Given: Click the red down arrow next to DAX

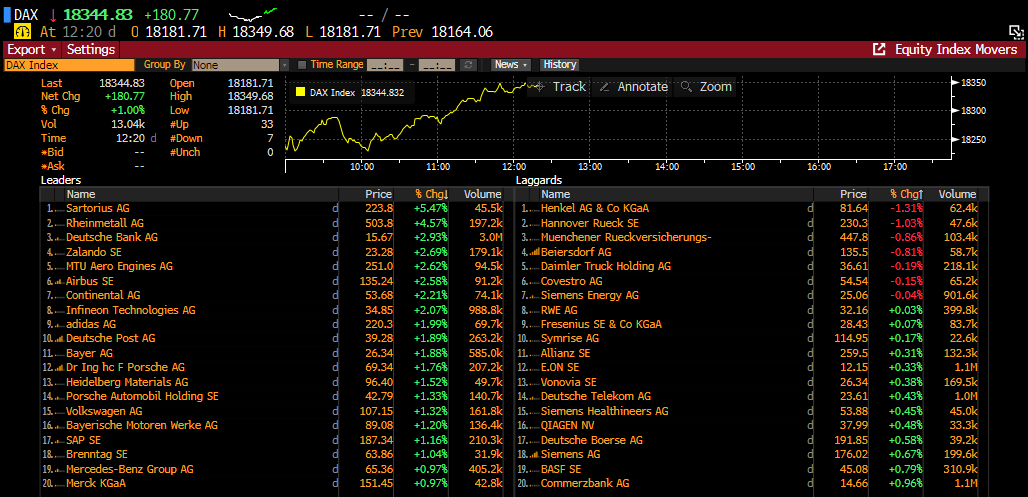Looking at the screenshot, I should click(x=52, y=15).
